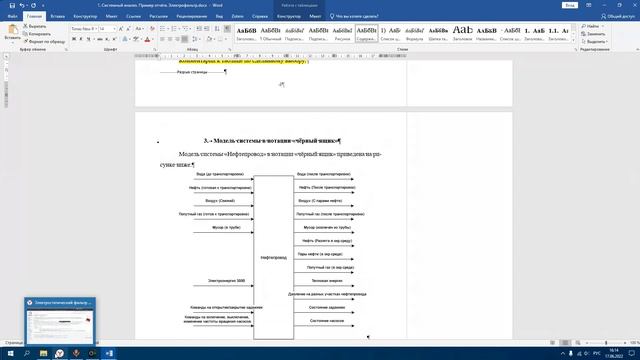This screenshot has width=640, height=360.
Task: Open the Файл tab
Action: [12, 16]
